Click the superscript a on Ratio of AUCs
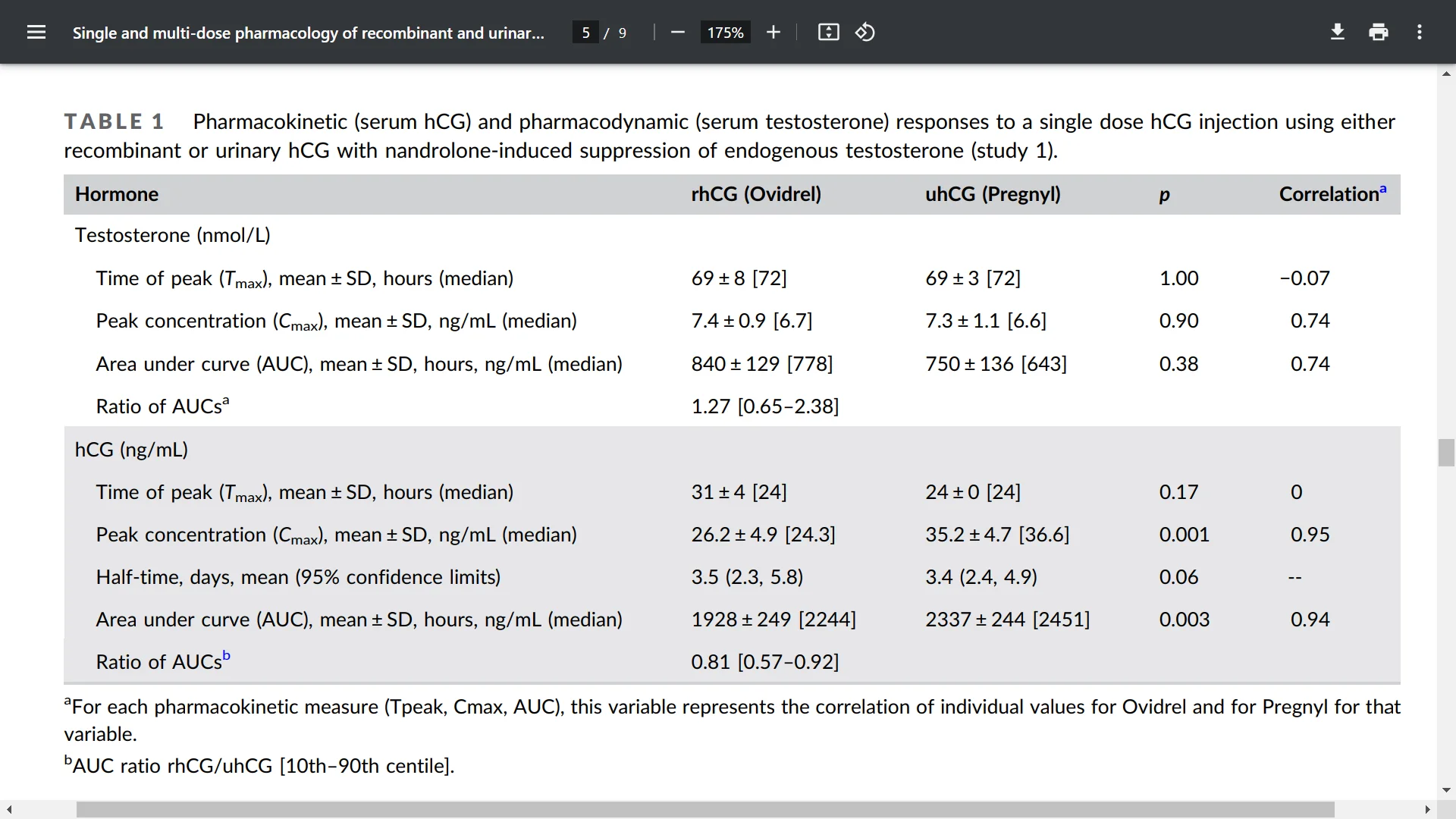This screenshot has width=1456, height=819. tap(227, 399)
